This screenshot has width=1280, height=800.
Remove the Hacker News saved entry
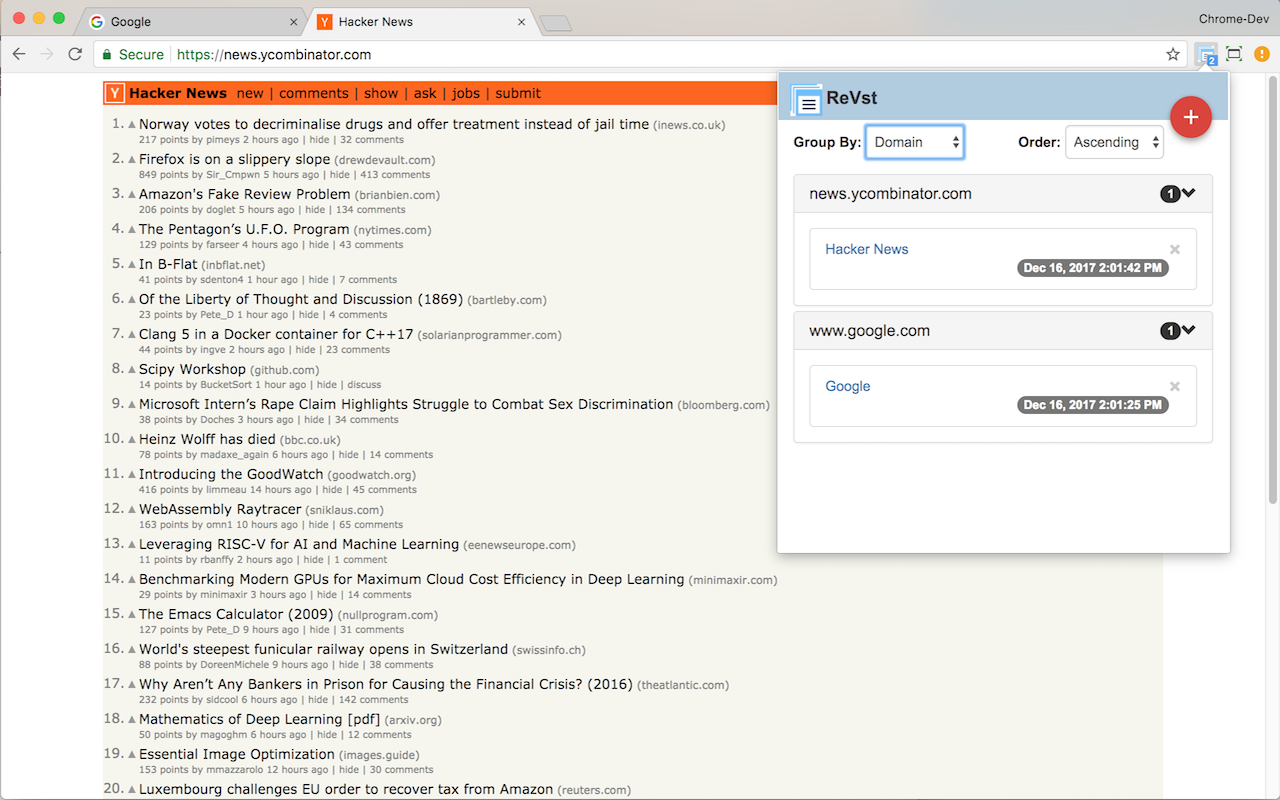click(1175, 249)
